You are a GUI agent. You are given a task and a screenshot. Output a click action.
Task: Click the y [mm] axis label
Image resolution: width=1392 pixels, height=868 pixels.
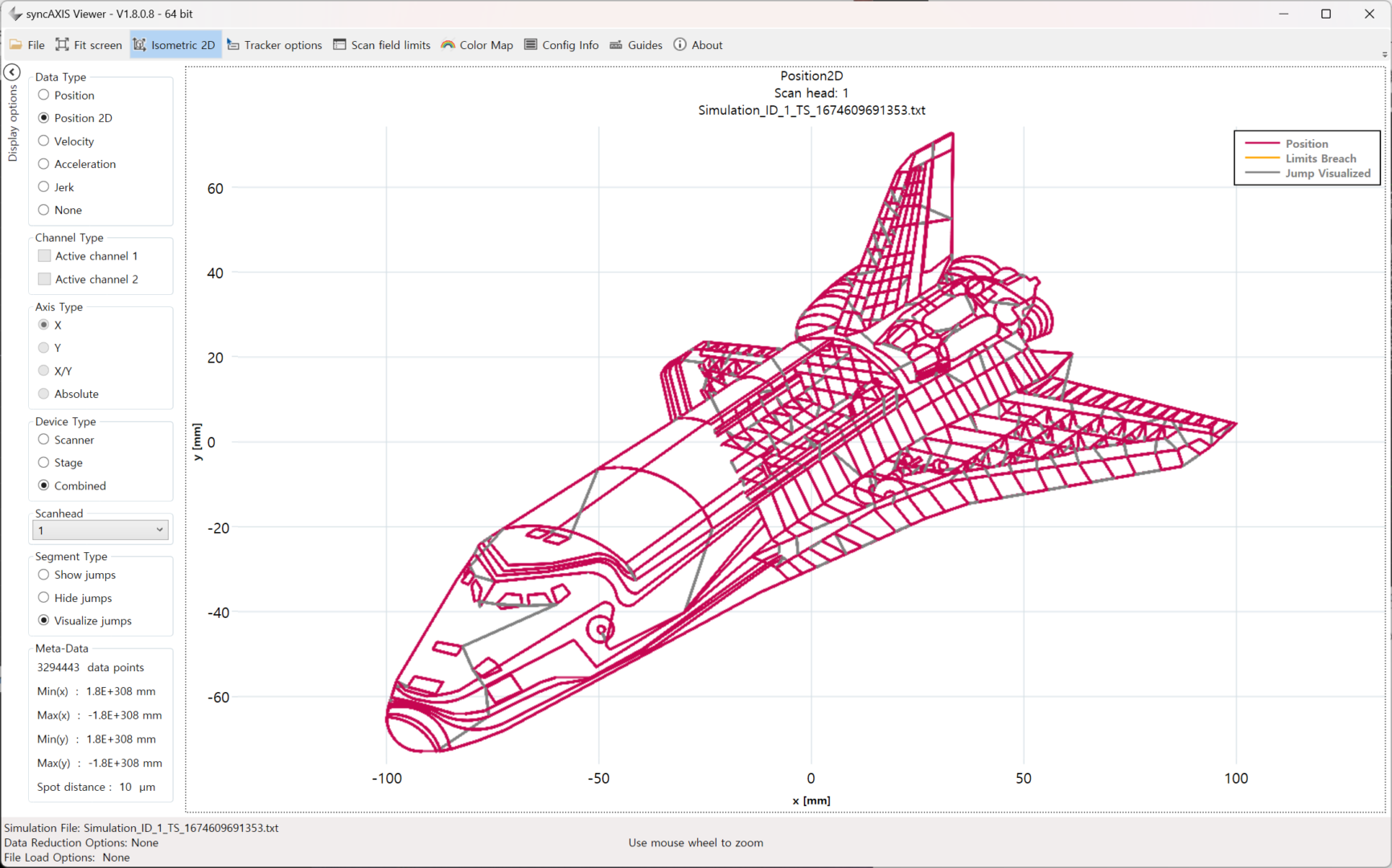tap(197, 441)
